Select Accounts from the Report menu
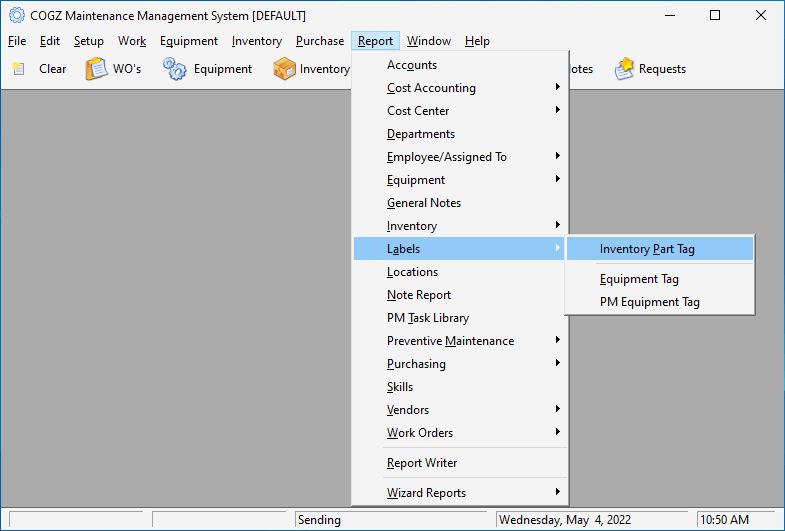This screenshot has width=785, height=531. 460,65
